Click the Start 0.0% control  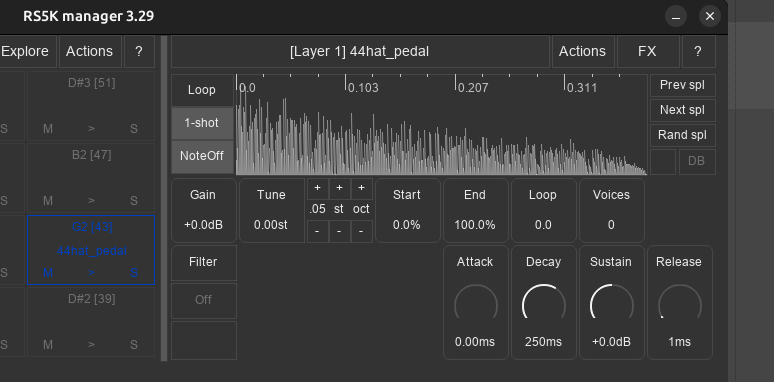[407, 210]
